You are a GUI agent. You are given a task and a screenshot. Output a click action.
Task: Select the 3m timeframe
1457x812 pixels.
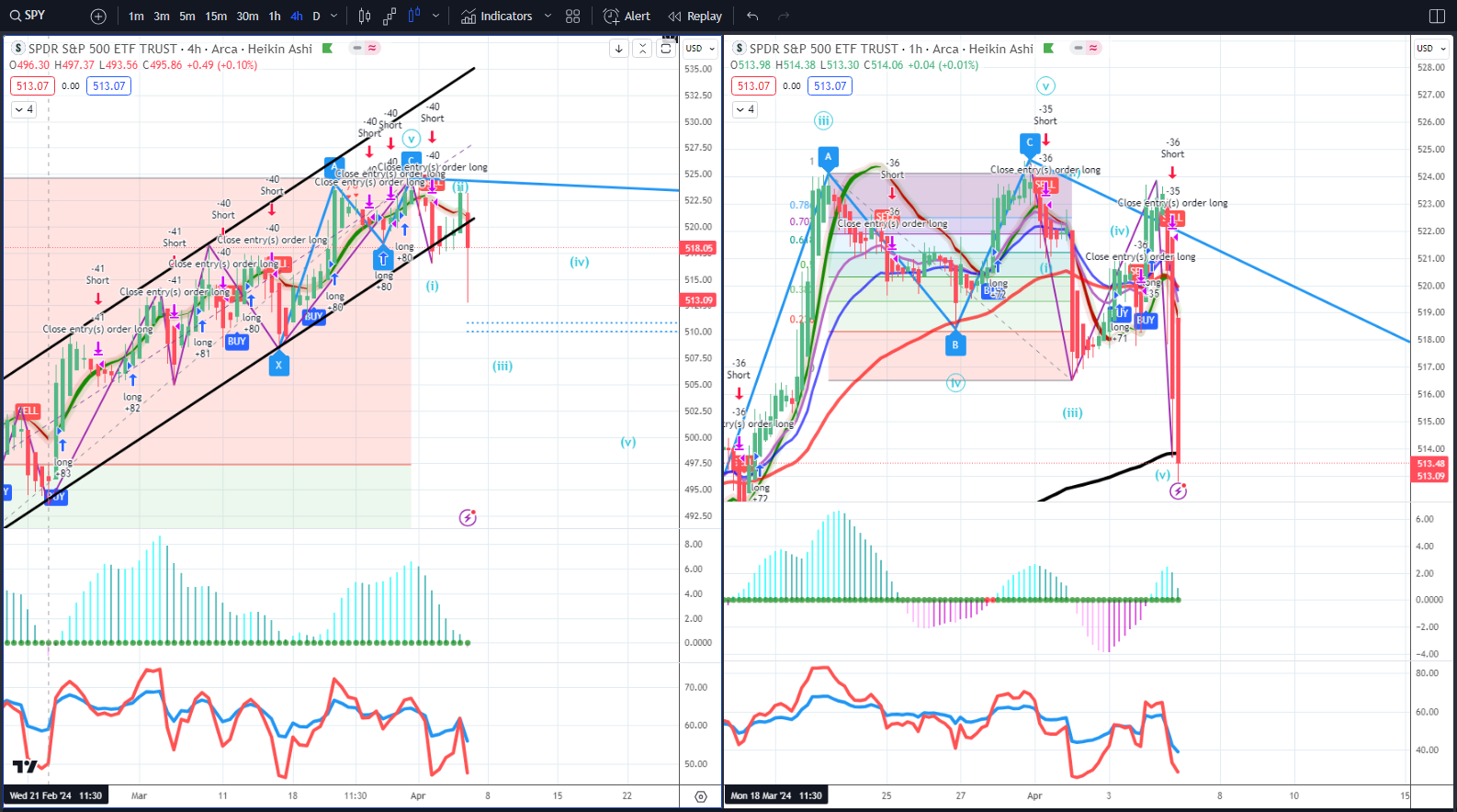pos(162,17)
